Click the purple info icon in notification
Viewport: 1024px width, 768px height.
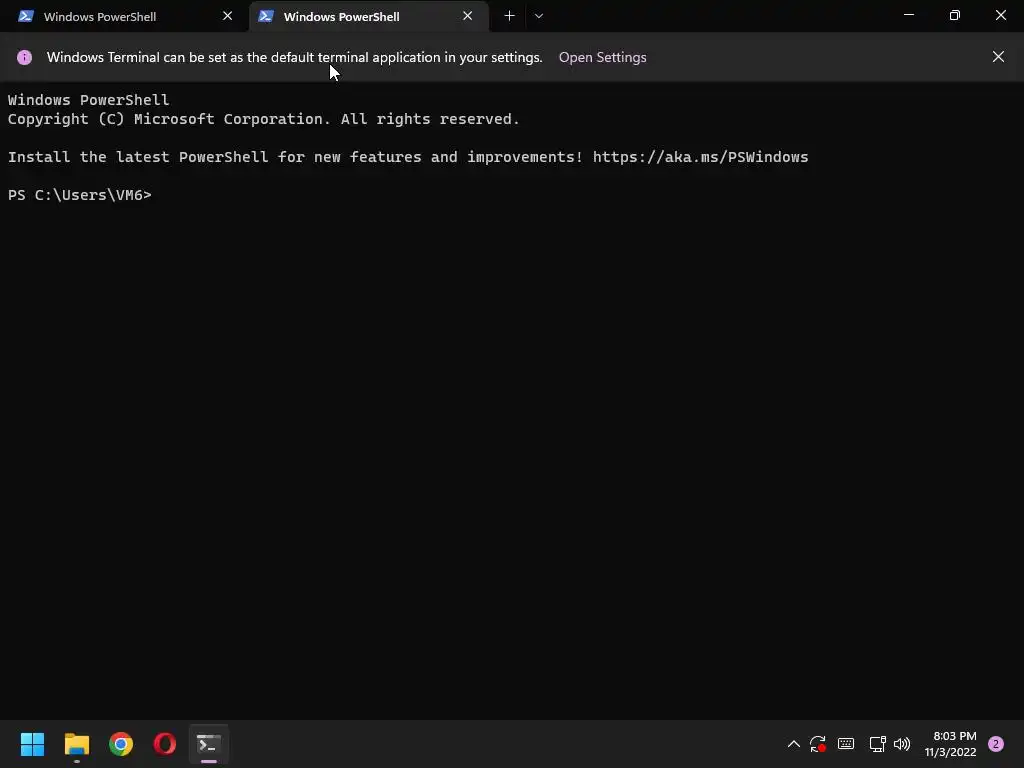(24, 57)
